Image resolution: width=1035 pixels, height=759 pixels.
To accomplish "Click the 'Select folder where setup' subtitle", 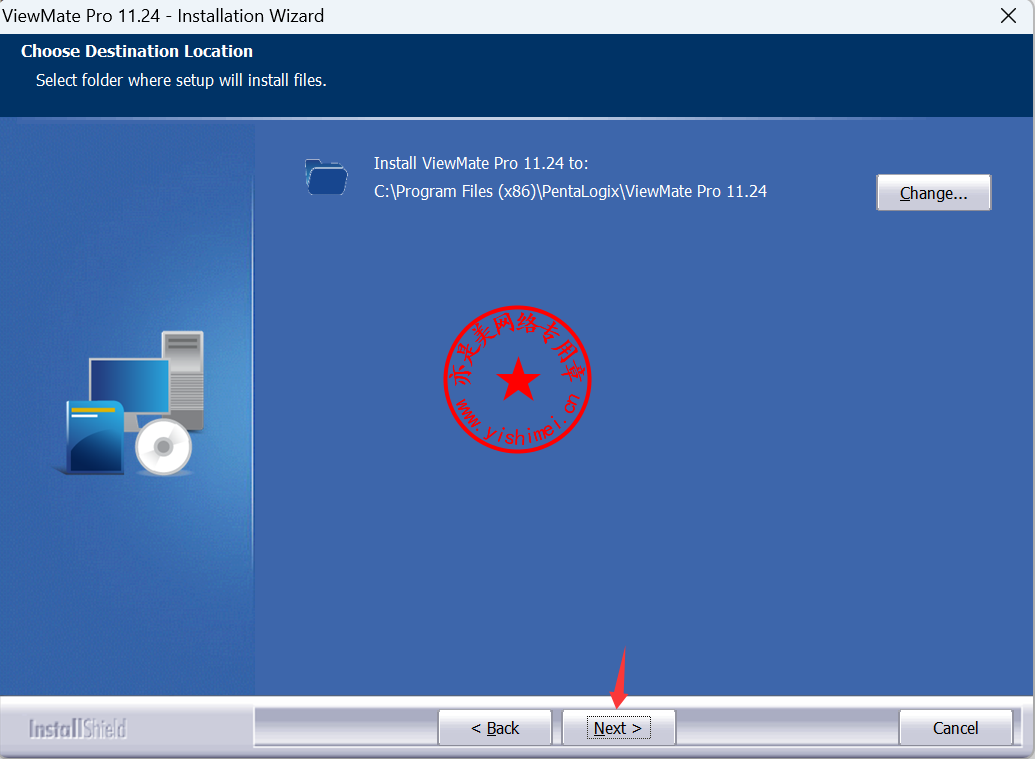I will [x=181, y=80].
